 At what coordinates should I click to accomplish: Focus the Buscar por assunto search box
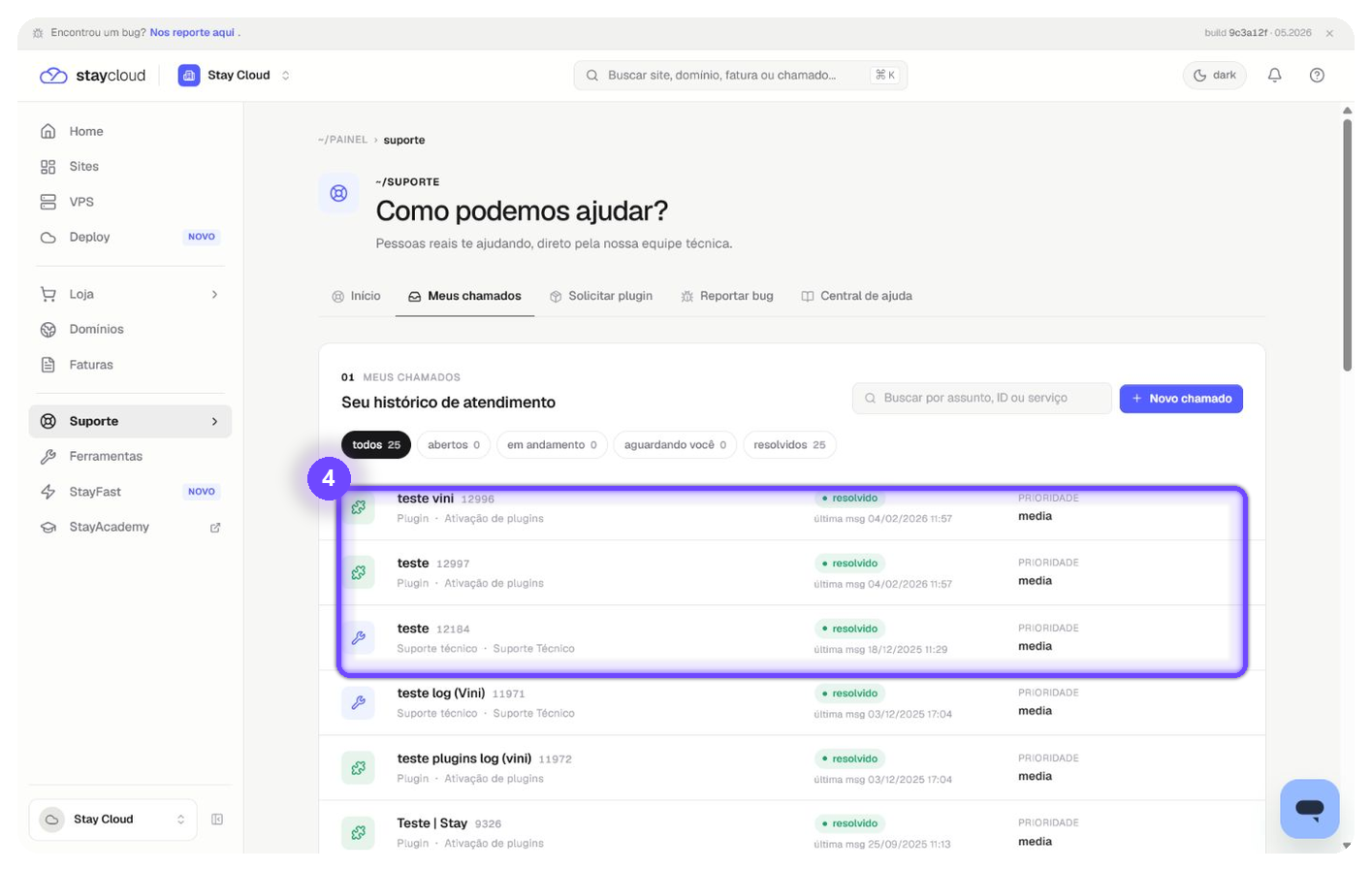coord(981,398)
